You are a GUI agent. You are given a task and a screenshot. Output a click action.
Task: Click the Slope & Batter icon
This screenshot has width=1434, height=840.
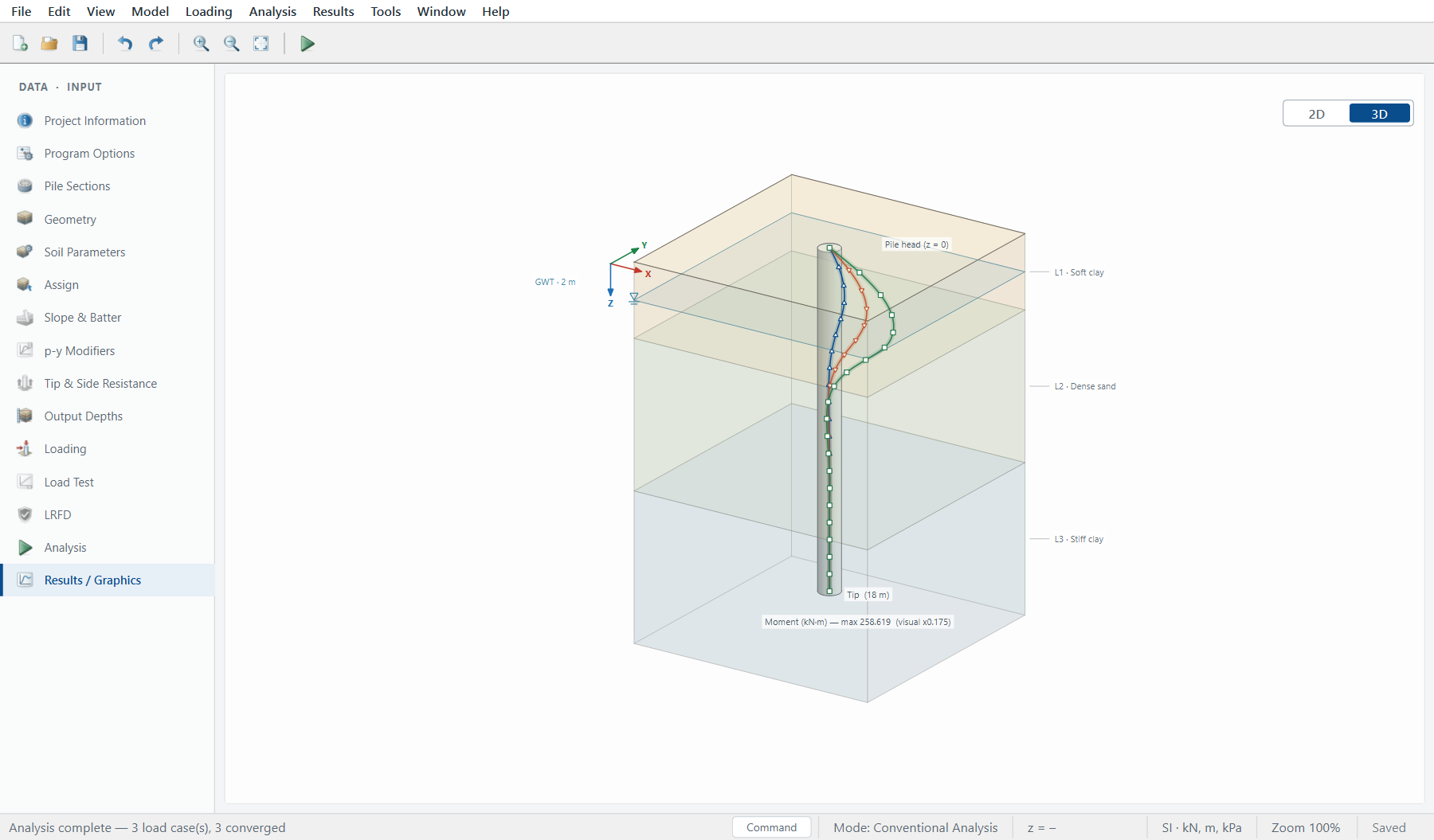pos(25,318)
